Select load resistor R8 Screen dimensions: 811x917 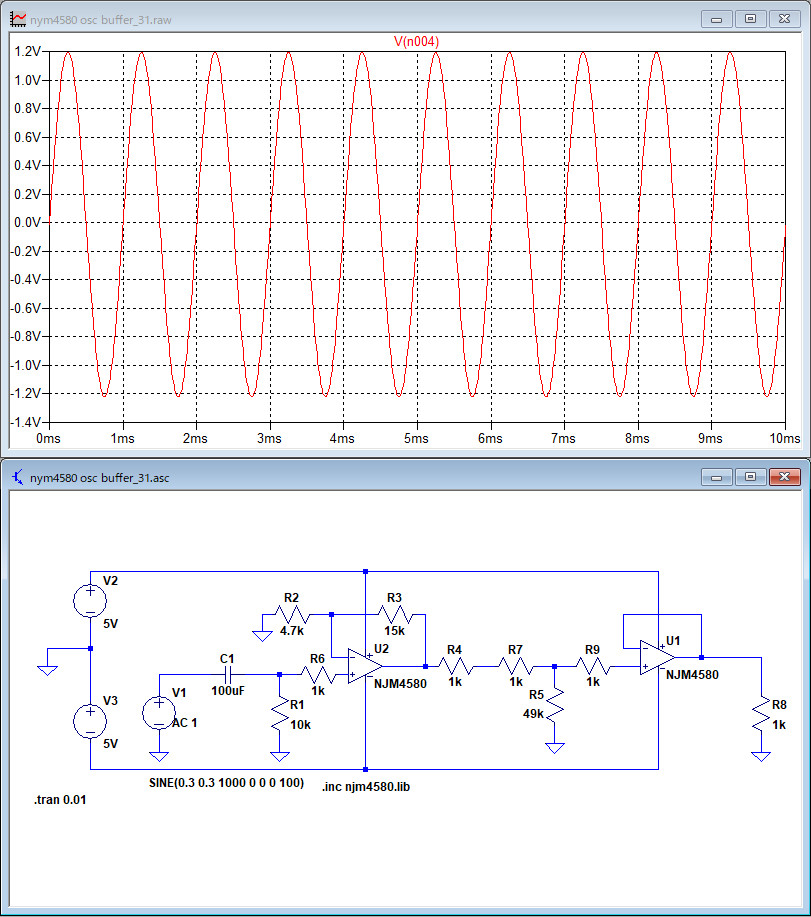pyautogui.click(x=761, y=715)
